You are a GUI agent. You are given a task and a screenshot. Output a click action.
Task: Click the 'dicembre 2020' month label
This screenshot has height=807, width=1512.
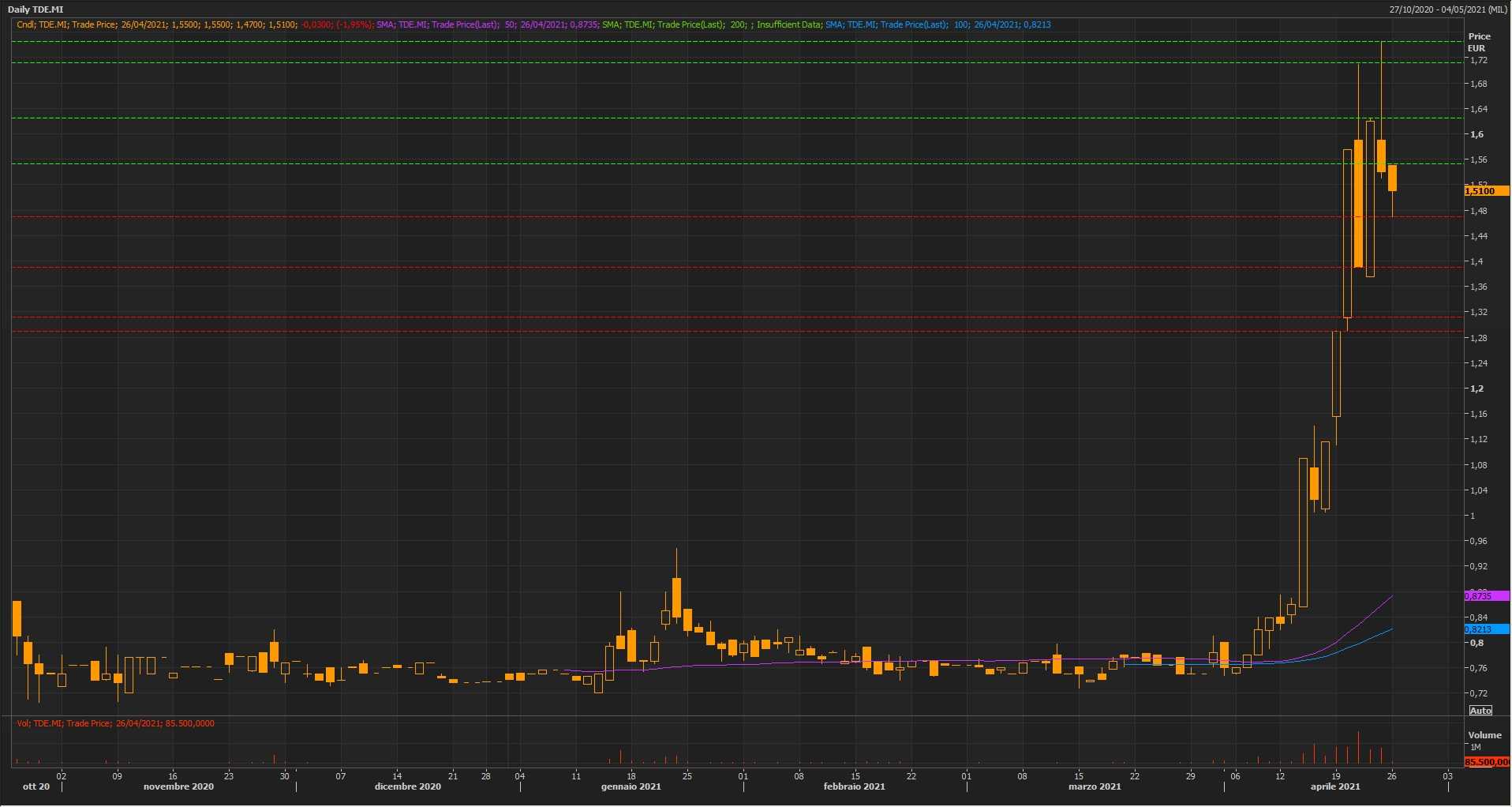point(407,786)
